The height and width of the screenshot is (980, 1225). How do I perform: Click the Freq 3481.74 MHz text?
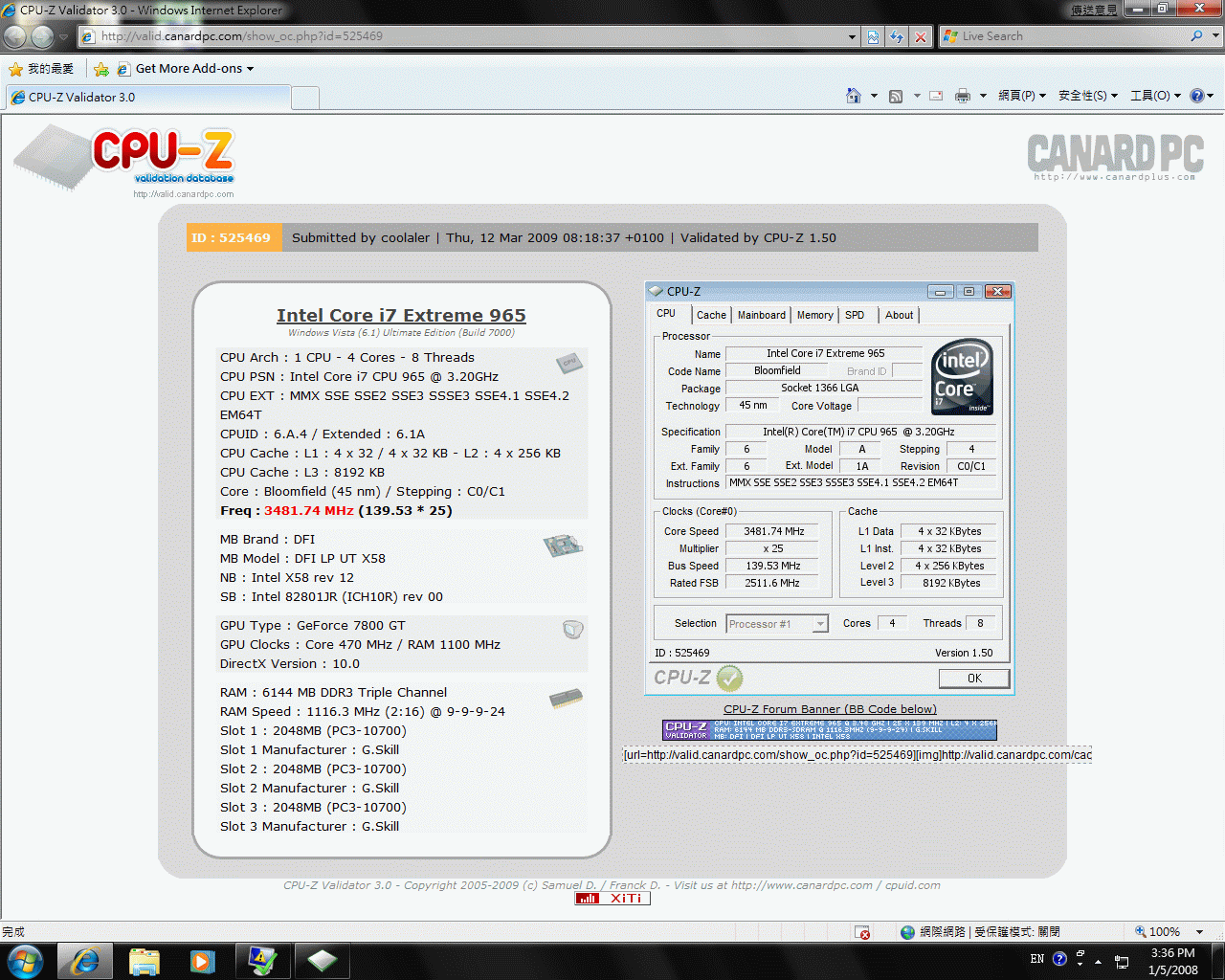click(336, 511)
